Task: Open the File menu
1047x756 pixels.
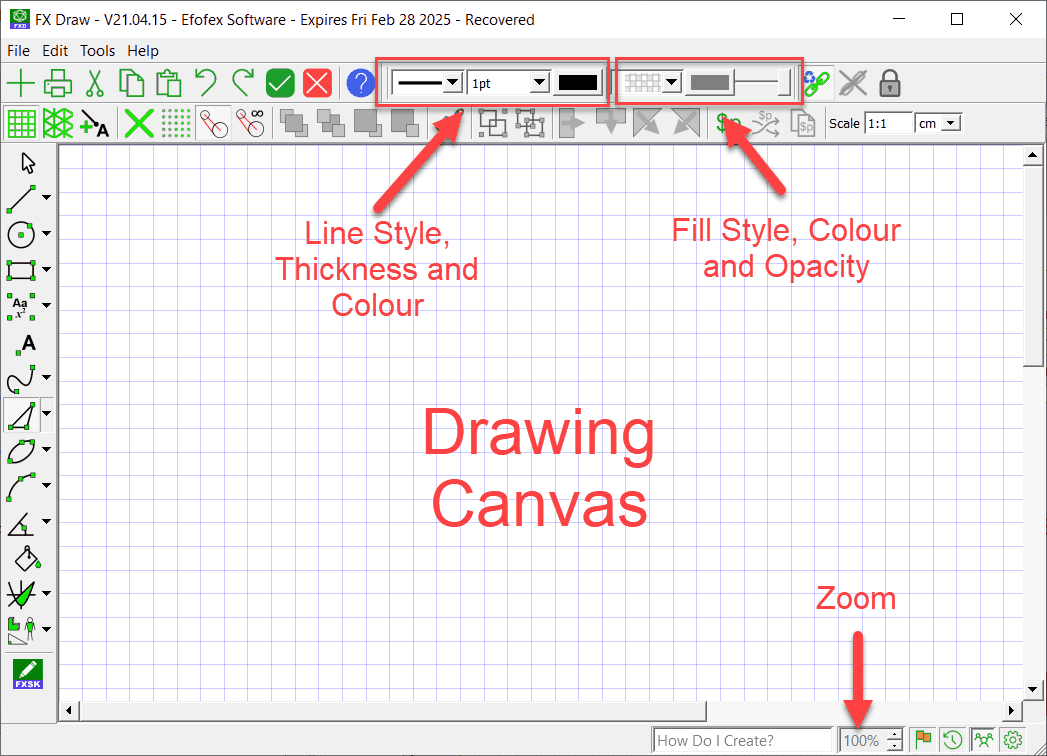Action: tap(18, 51)
